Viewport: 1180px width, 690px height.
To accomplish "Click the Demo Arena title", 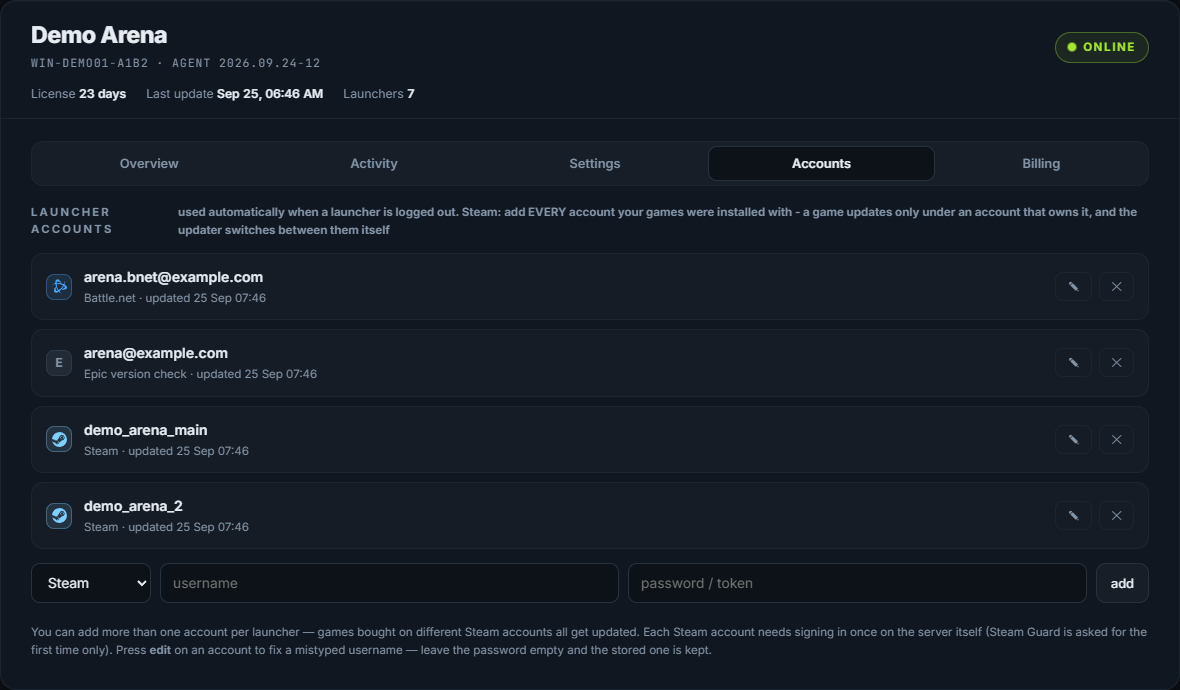I will pyautogui.click(x=99, y=35).
